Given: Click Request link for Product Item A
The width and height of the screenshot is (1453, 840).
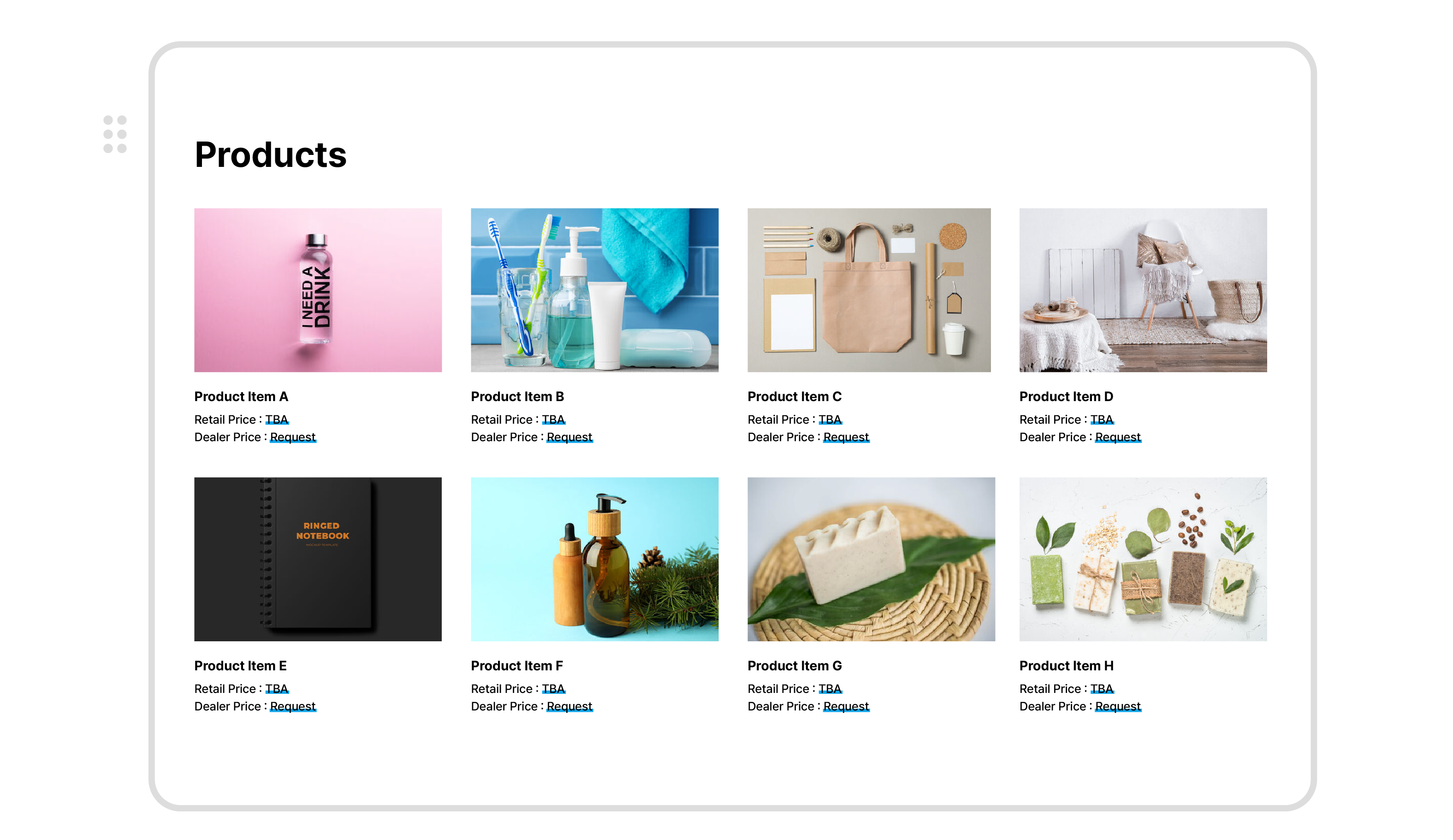Looking at the screenshot, I should pyautogui.click(x=293, y=437).
